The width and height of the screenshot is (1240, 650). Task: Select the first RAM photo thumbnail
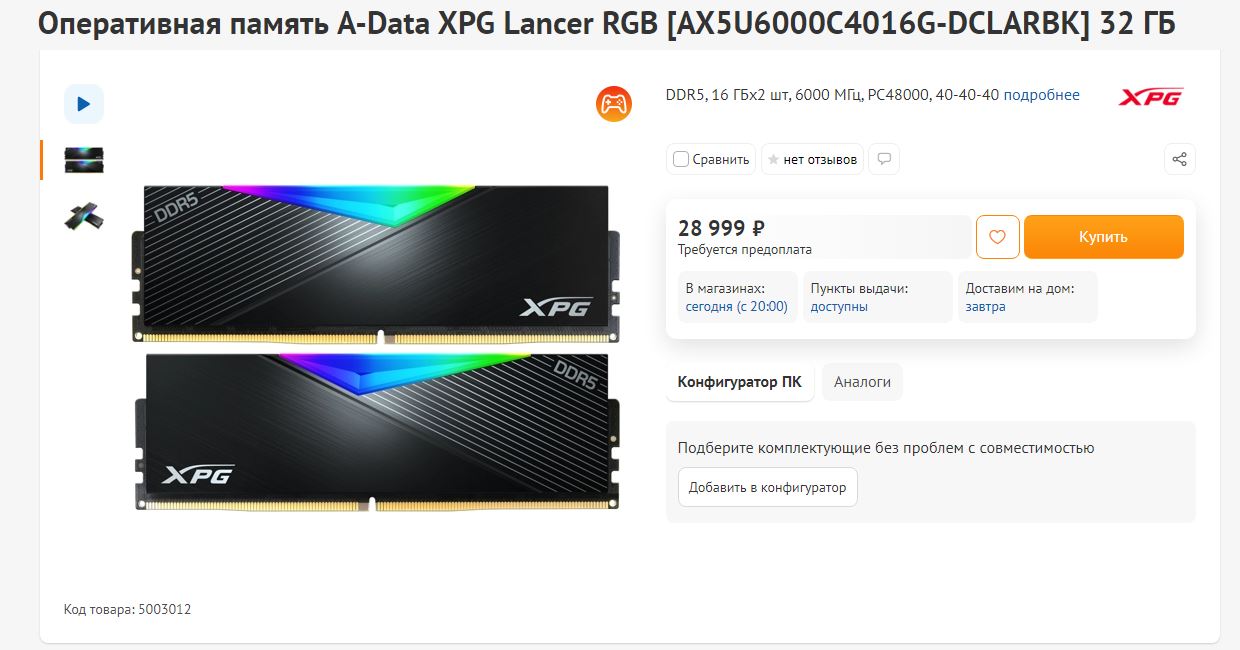tap(84, 160)
